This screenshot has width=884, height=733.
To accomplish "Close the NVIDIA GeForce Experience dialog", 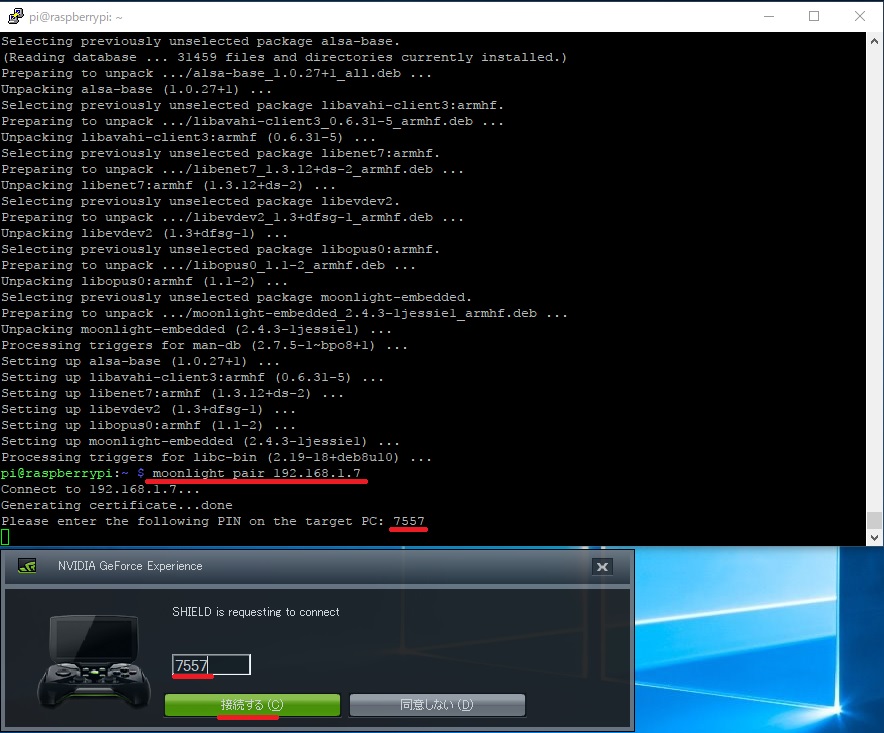I will pyautogui.click(x=602, y=567).
